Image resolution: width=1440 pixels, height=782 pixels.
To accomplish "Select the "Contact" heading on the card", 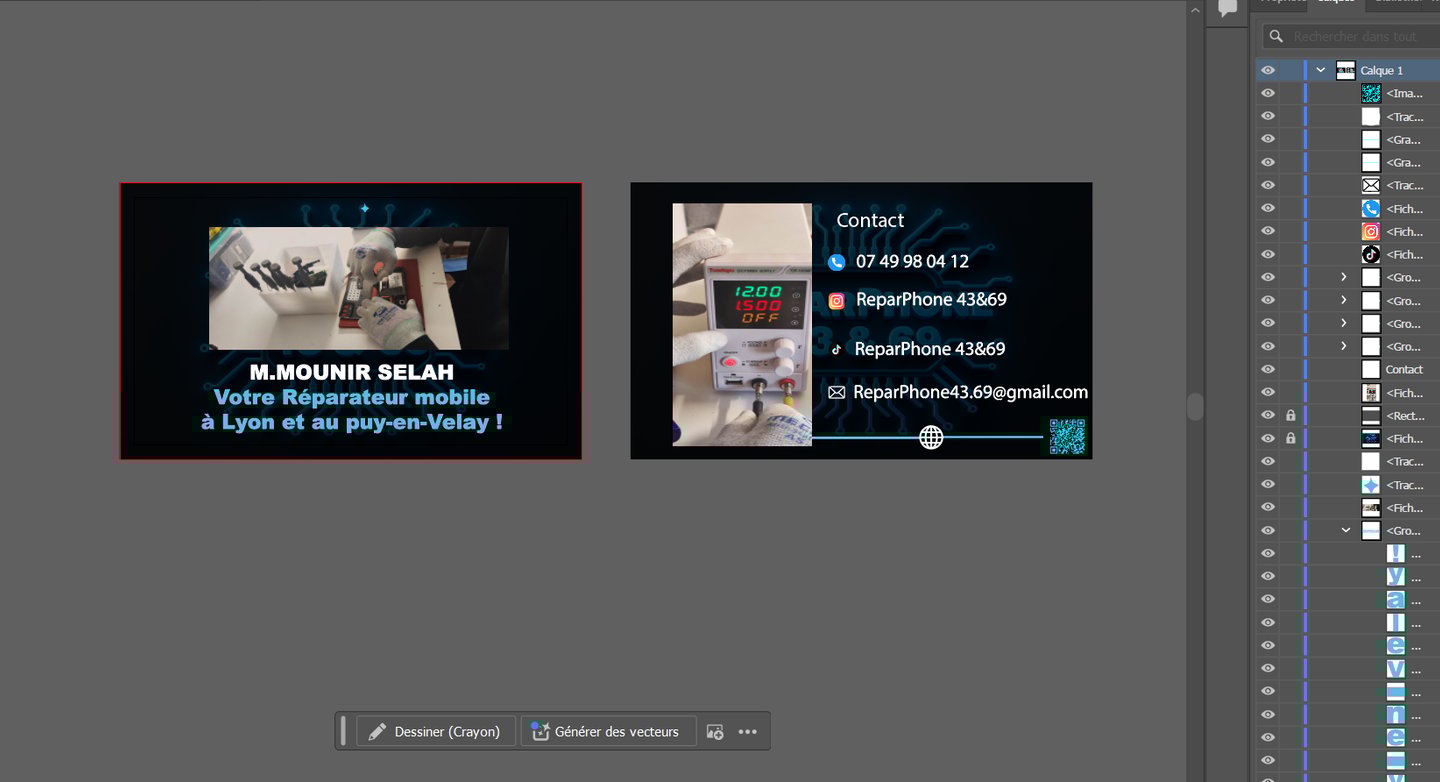I will click(x=870, y=220).
